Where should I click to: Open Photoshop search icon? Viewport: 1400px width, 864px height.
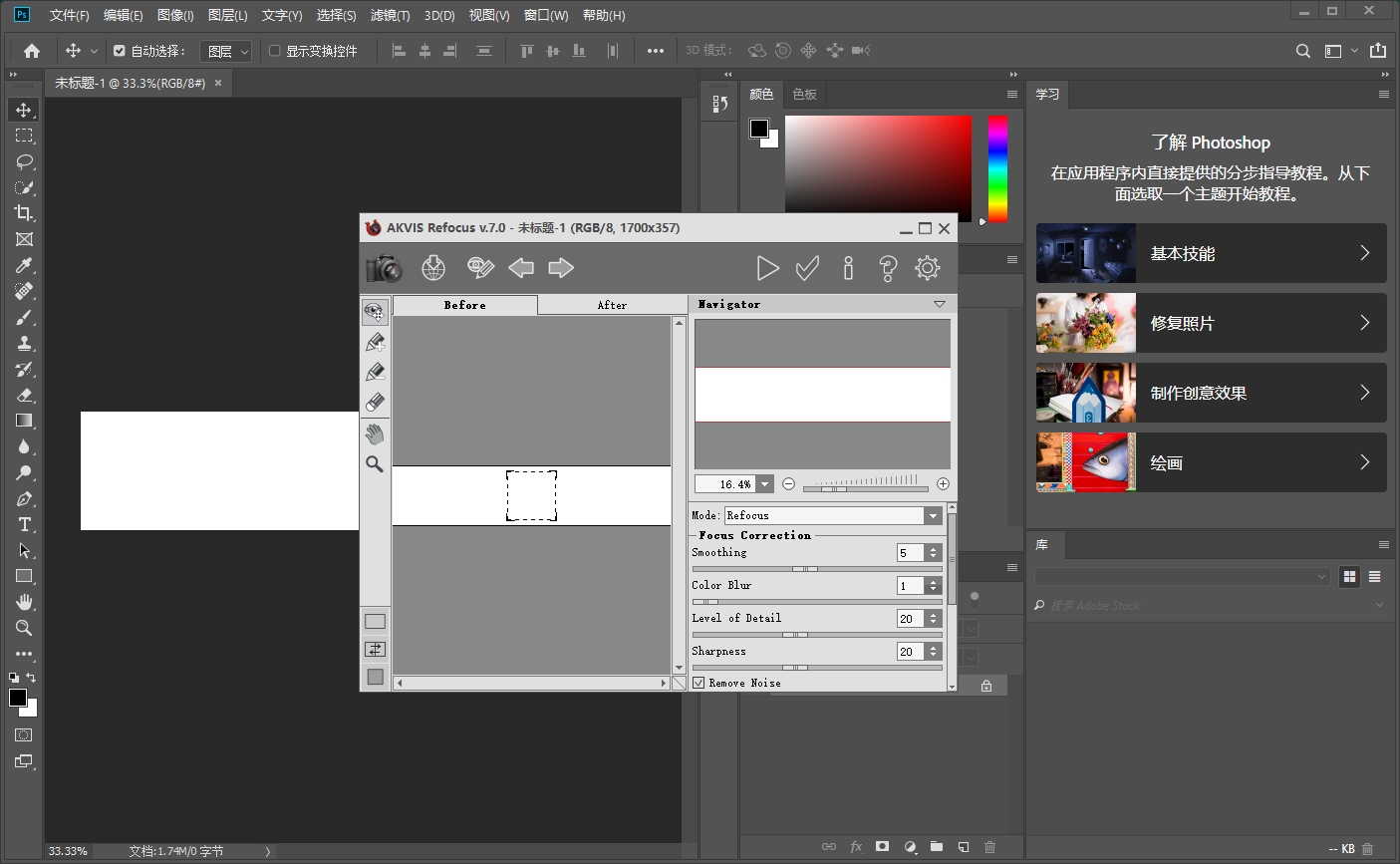(x=1303, y=51)
